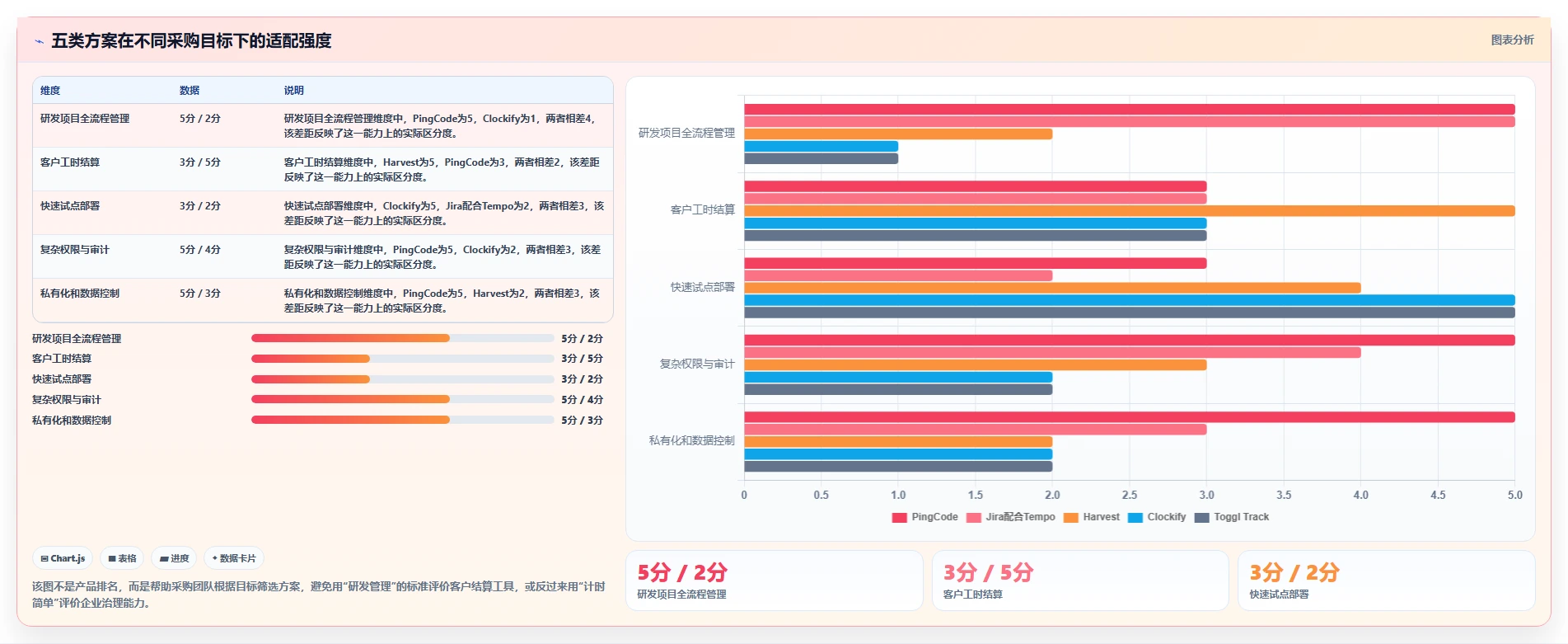Click the footnote text starting with 该图不是产品排名
The width and height of the screenshot is (1568, 644).
point(319,595)
